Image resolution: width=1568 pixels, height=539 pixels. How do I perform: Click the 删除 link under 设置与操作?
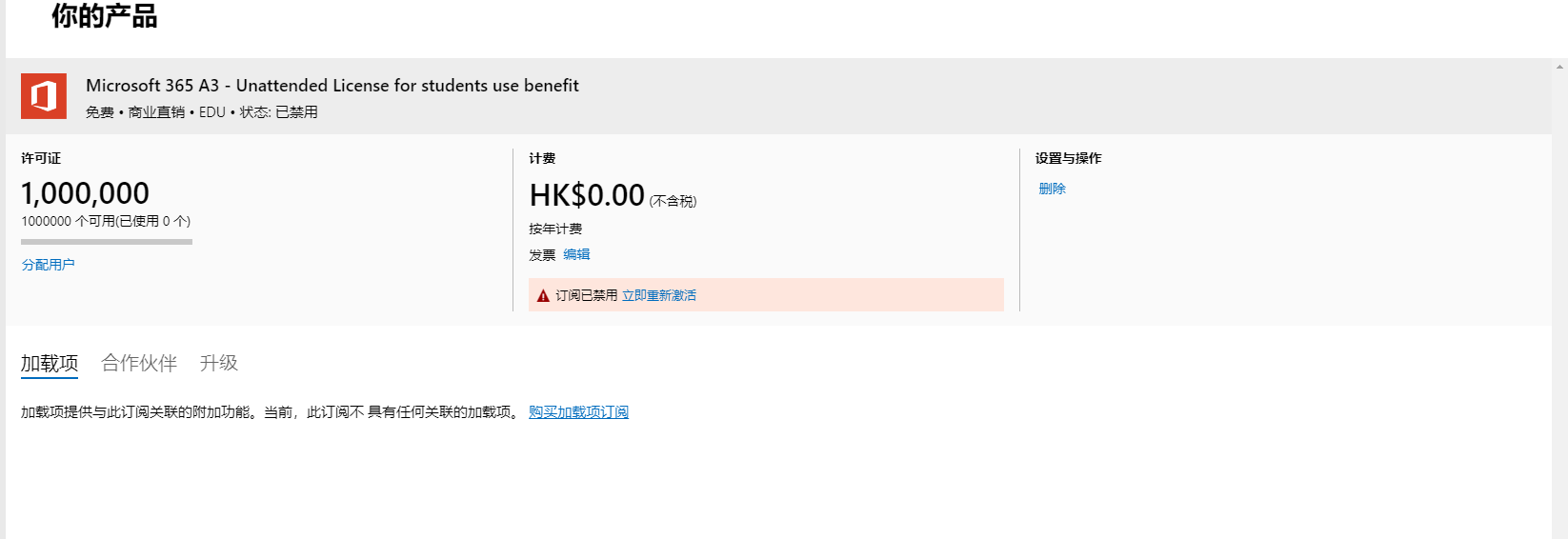click(1052, 189)
